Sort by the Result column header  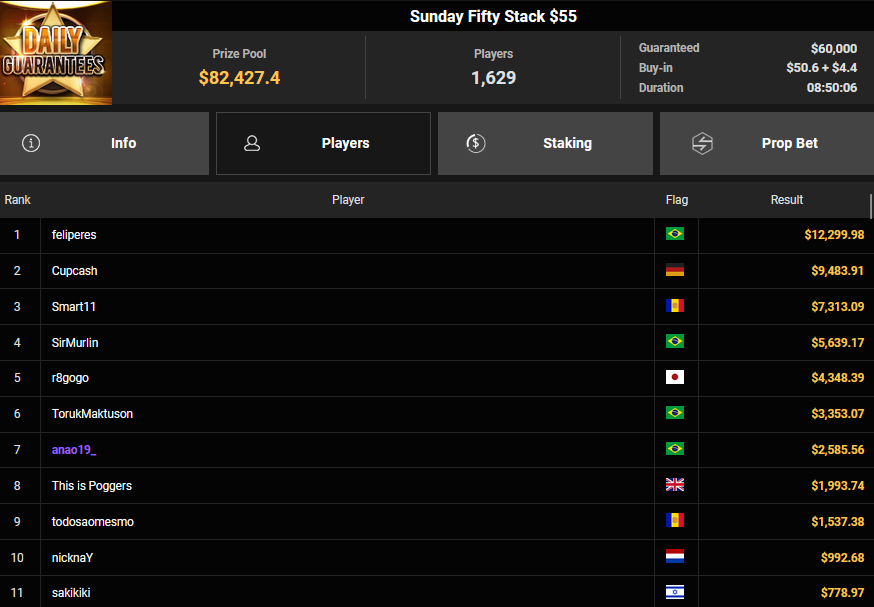[786, 200]
